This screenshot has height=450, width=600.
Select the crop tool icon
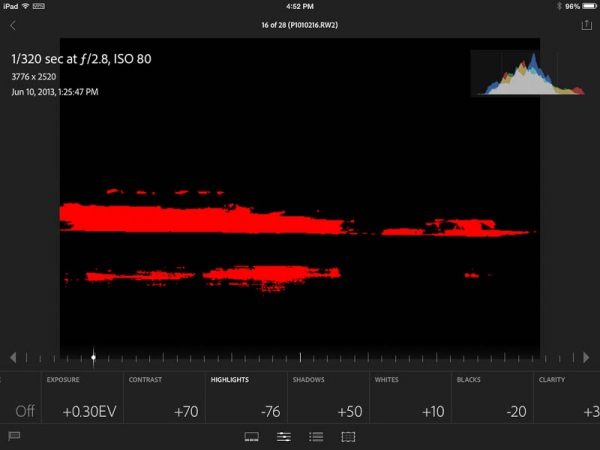(x=348, y=437)
